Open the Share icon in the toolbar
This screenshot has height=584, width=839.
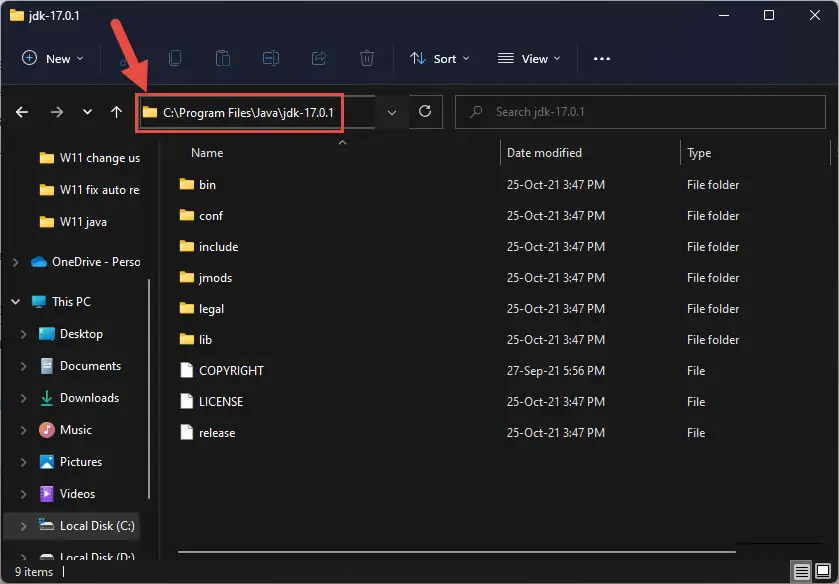coord(319,58)
